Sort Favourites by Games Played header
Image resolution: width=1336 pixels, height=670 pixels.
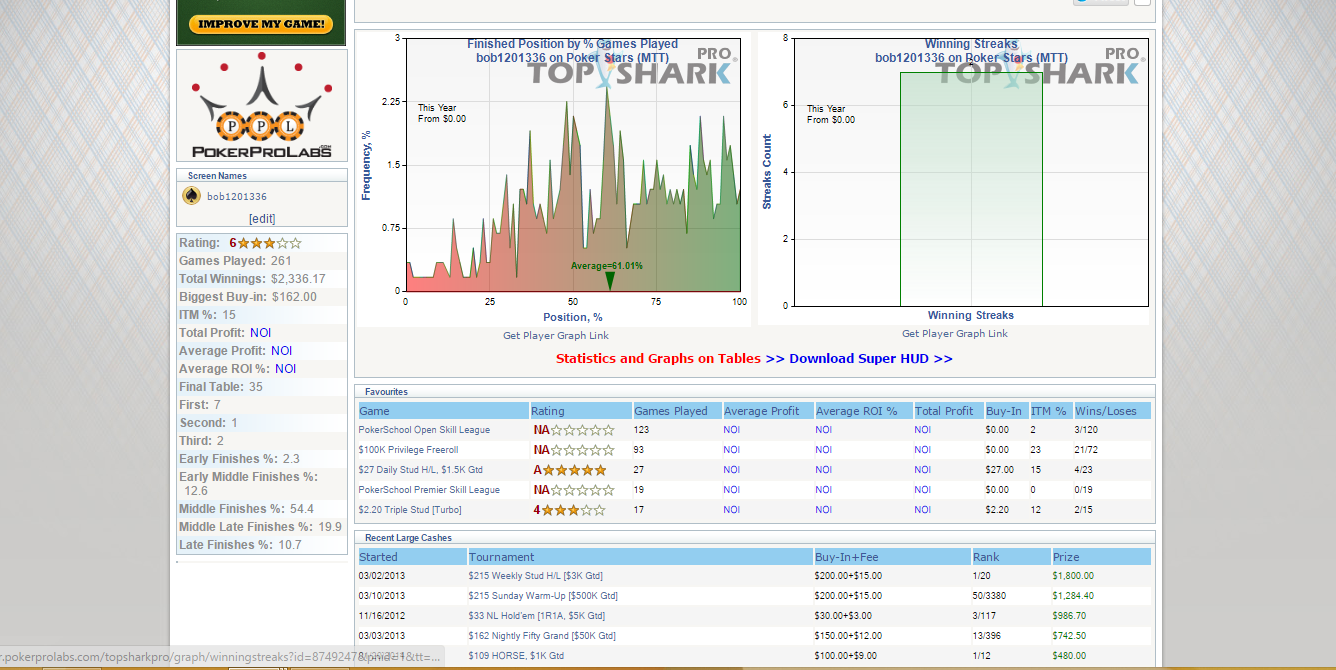[676, 411]
